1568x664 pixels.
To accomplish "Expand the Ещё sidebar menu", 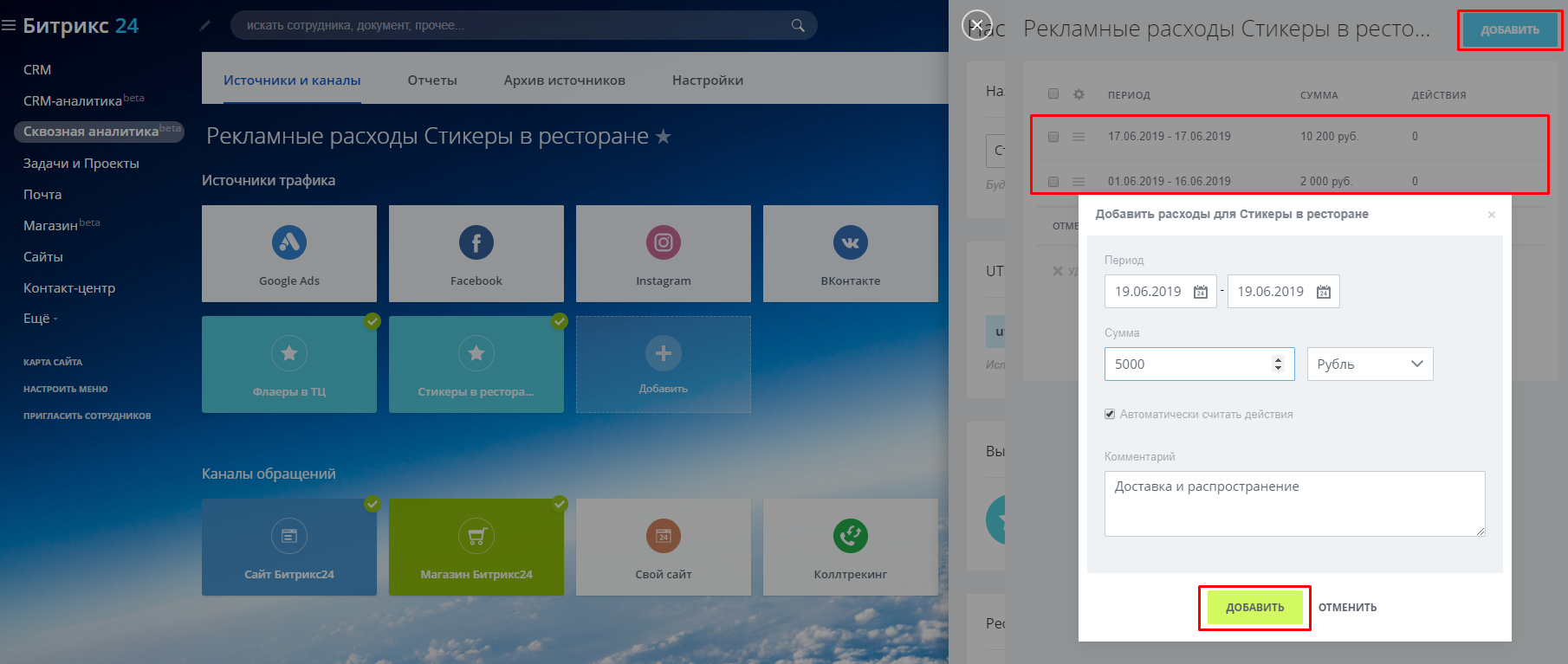I will [x=40, y=319].
